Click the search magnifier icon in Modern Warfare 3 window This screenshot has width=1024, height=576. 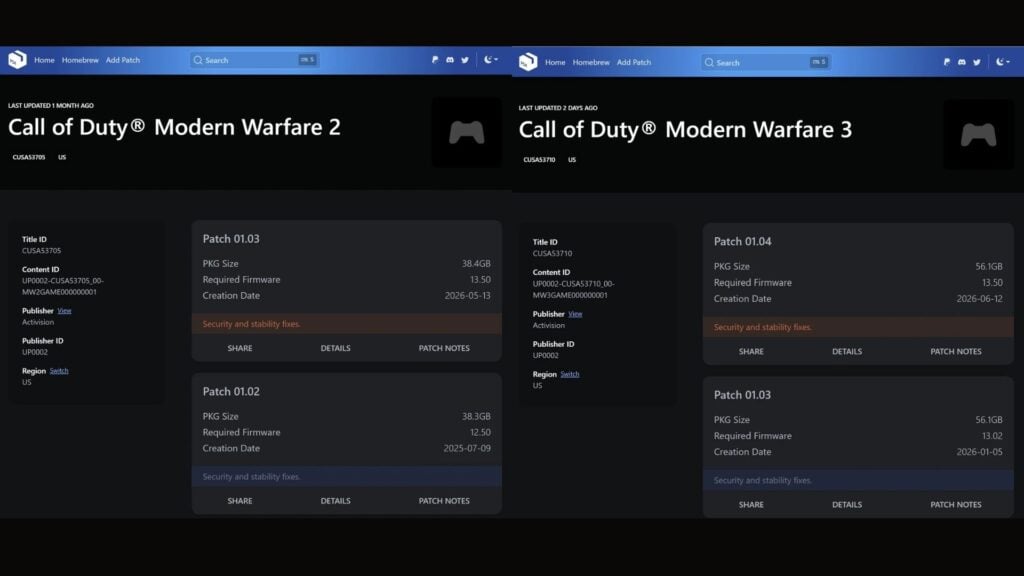pos(709,63)
